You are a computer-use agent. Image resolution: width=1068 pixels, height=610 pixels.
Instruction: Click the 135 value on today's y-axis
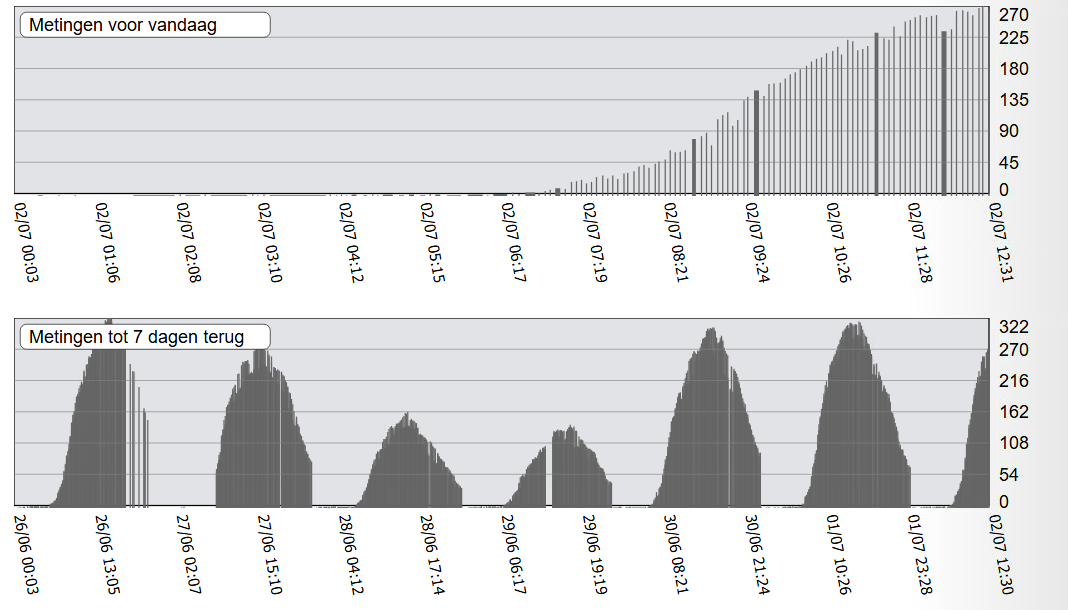point(1015,100)
